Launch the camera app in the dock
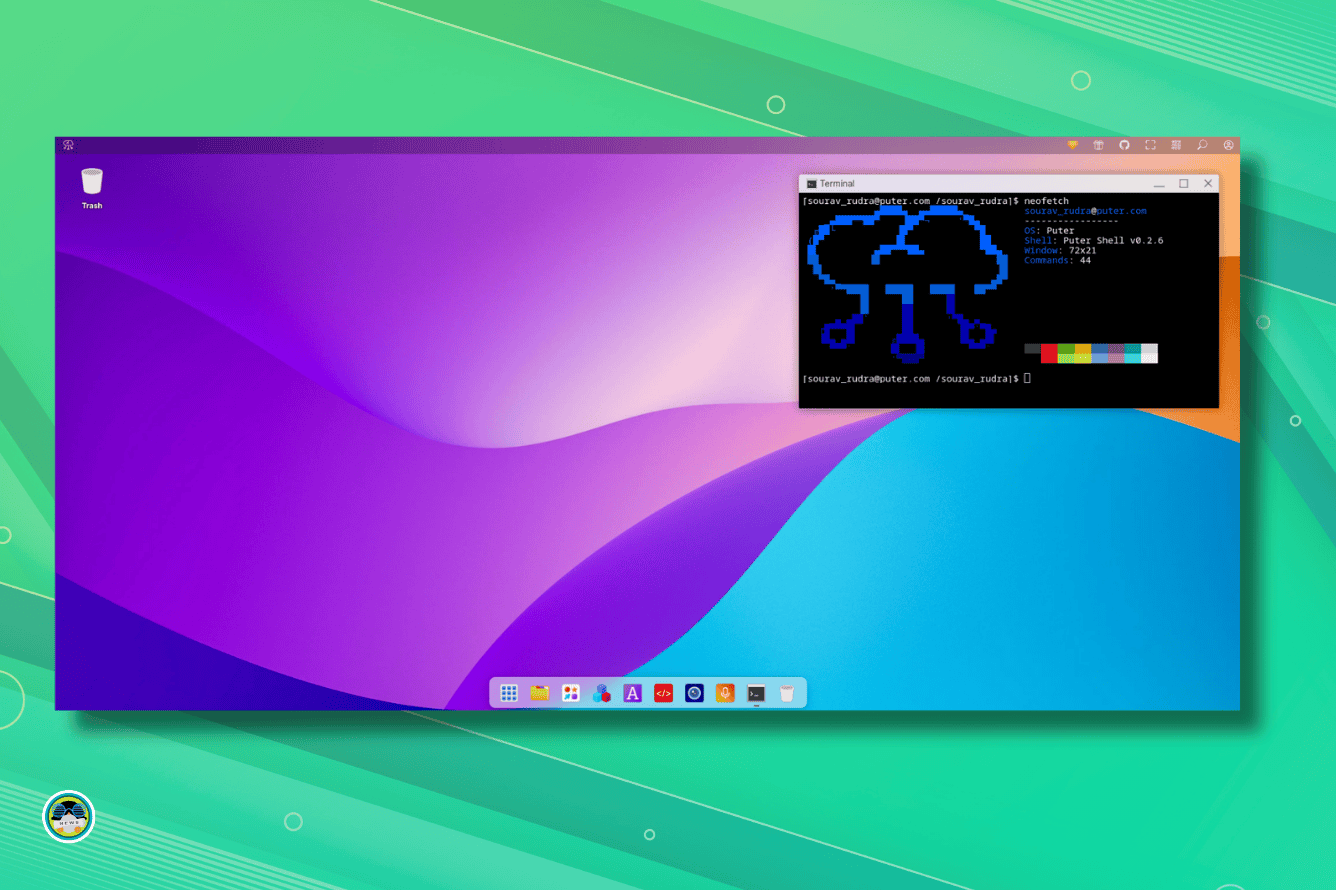Image resolution: width=1336 pixels, height=890 pixels. coord(694,693)
